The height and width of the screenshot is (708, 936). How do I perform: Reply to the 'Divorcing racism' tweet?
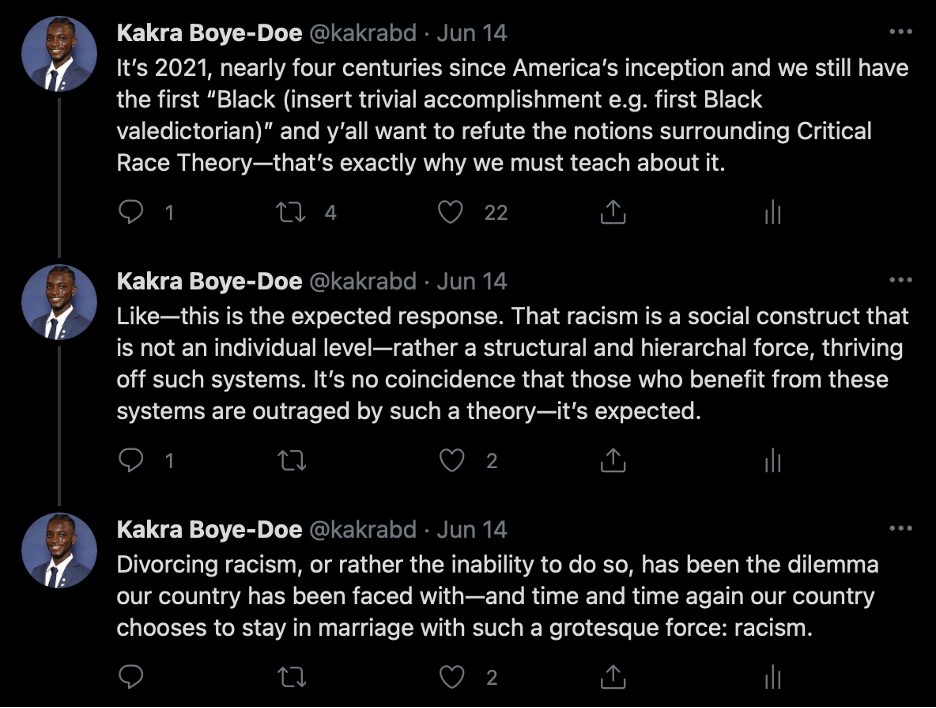(x=132, y=677)
